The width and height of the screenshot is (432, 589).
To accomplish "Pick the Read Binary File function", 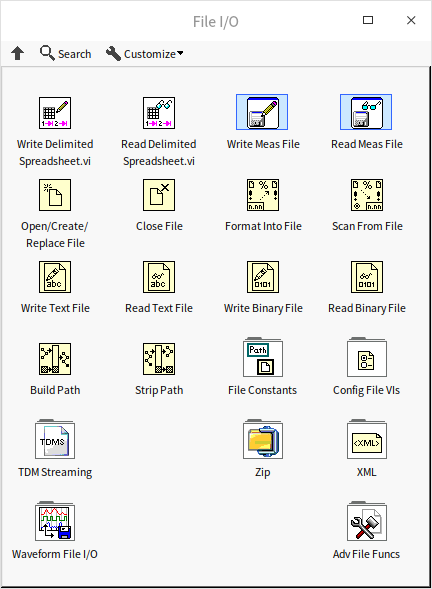I will pyautogui.click(x=367, y=277).
